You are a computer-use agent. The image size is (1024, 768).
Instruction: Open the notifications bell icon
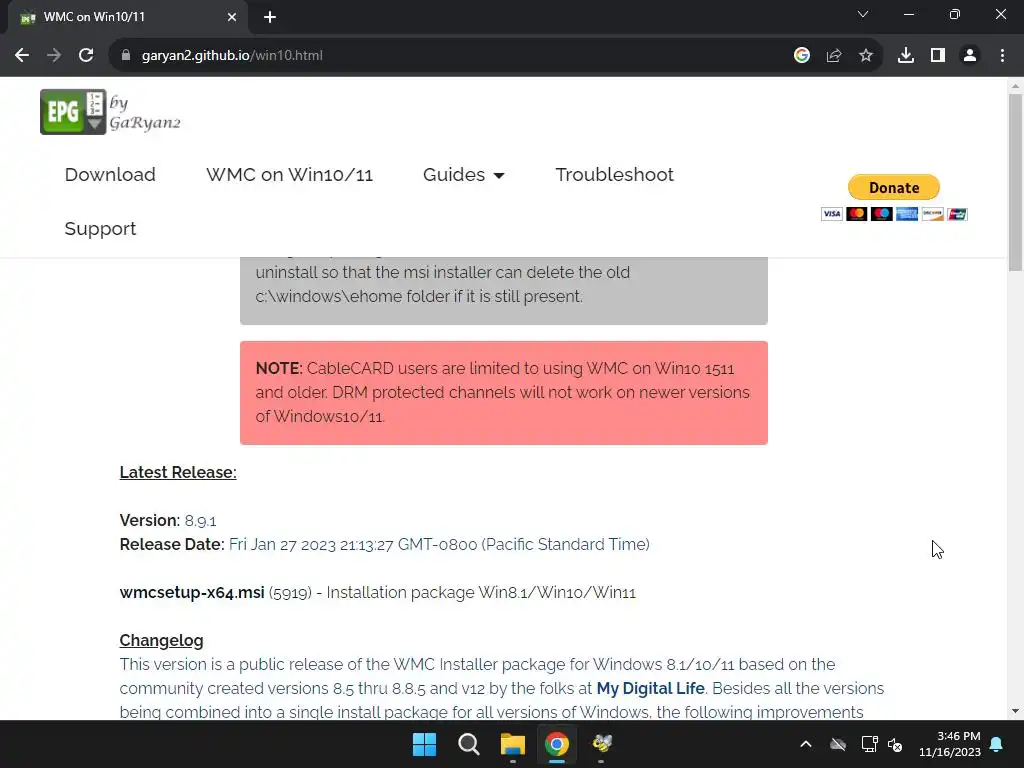point(997,744)
